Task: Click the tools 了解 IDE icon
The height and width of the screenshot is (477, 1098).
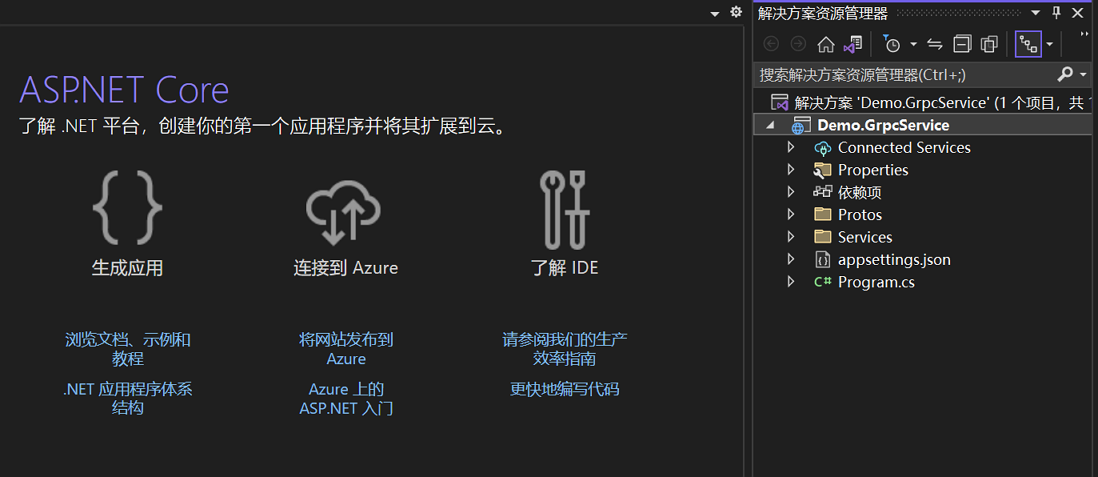Action: pyautogui.click(x=564, y=209)
